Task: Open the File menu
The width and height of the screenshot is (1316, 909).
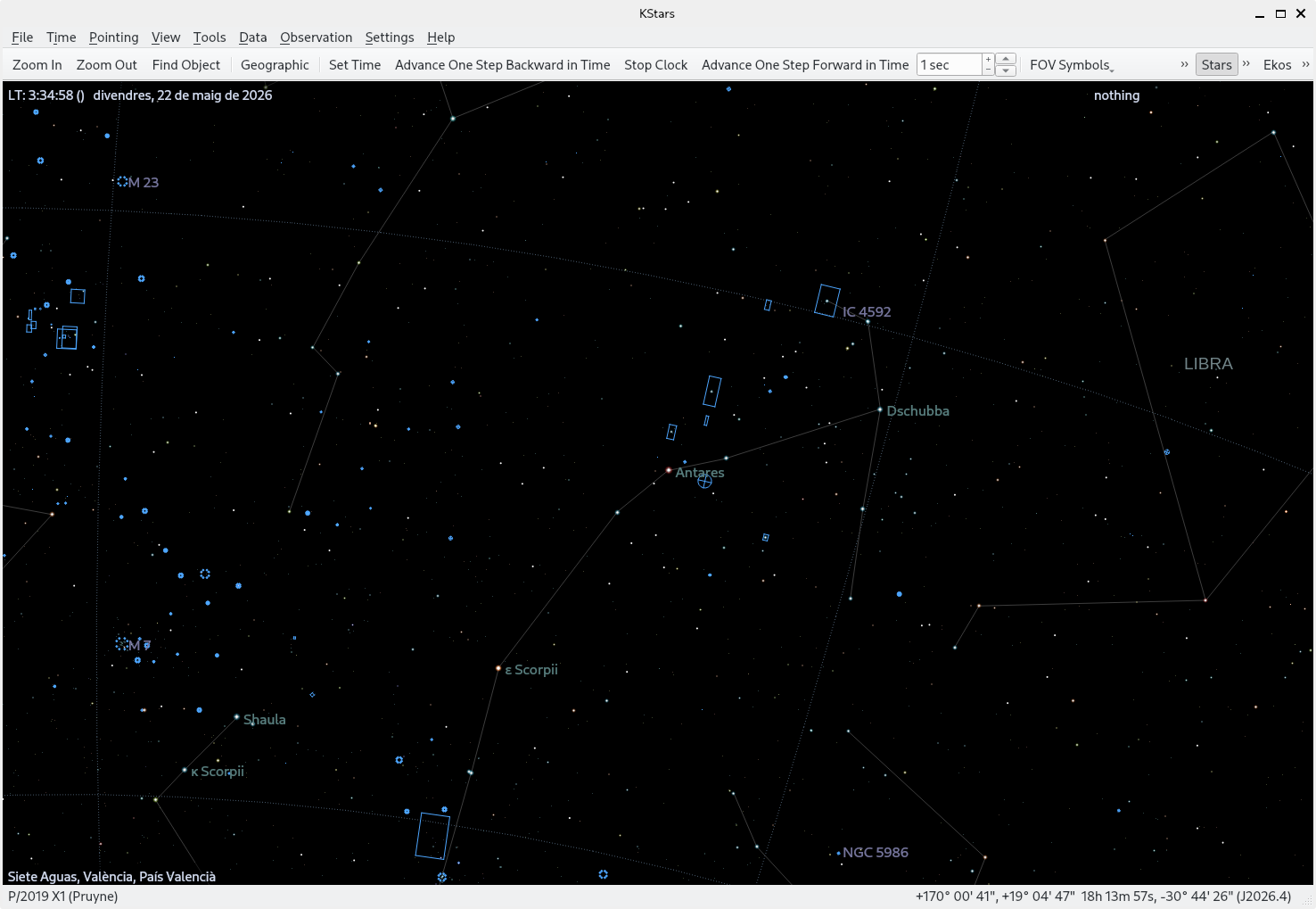Action: (x=22, y=37)
